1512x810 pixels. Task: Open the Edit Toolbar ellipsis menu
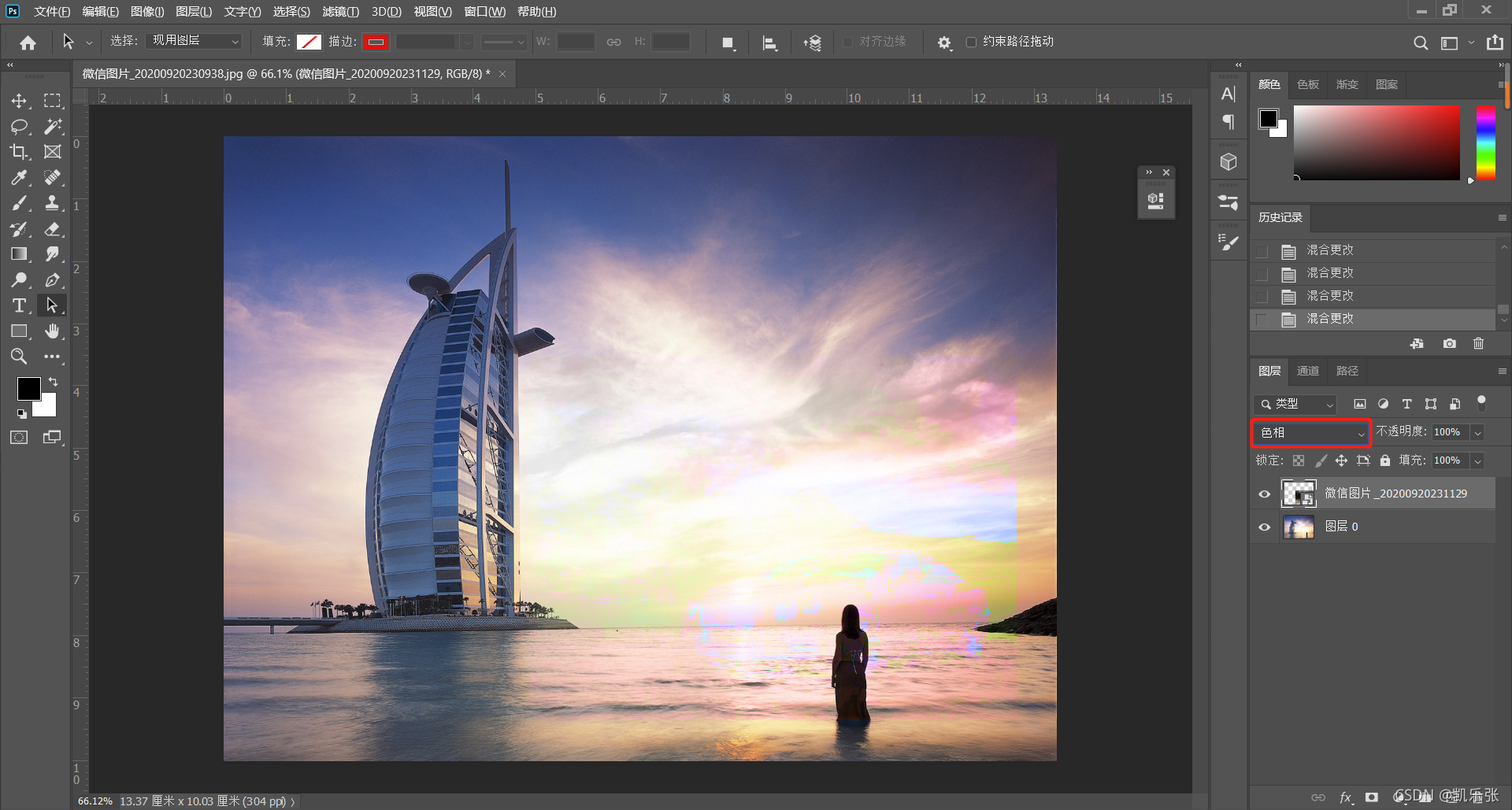coord(52,357)
